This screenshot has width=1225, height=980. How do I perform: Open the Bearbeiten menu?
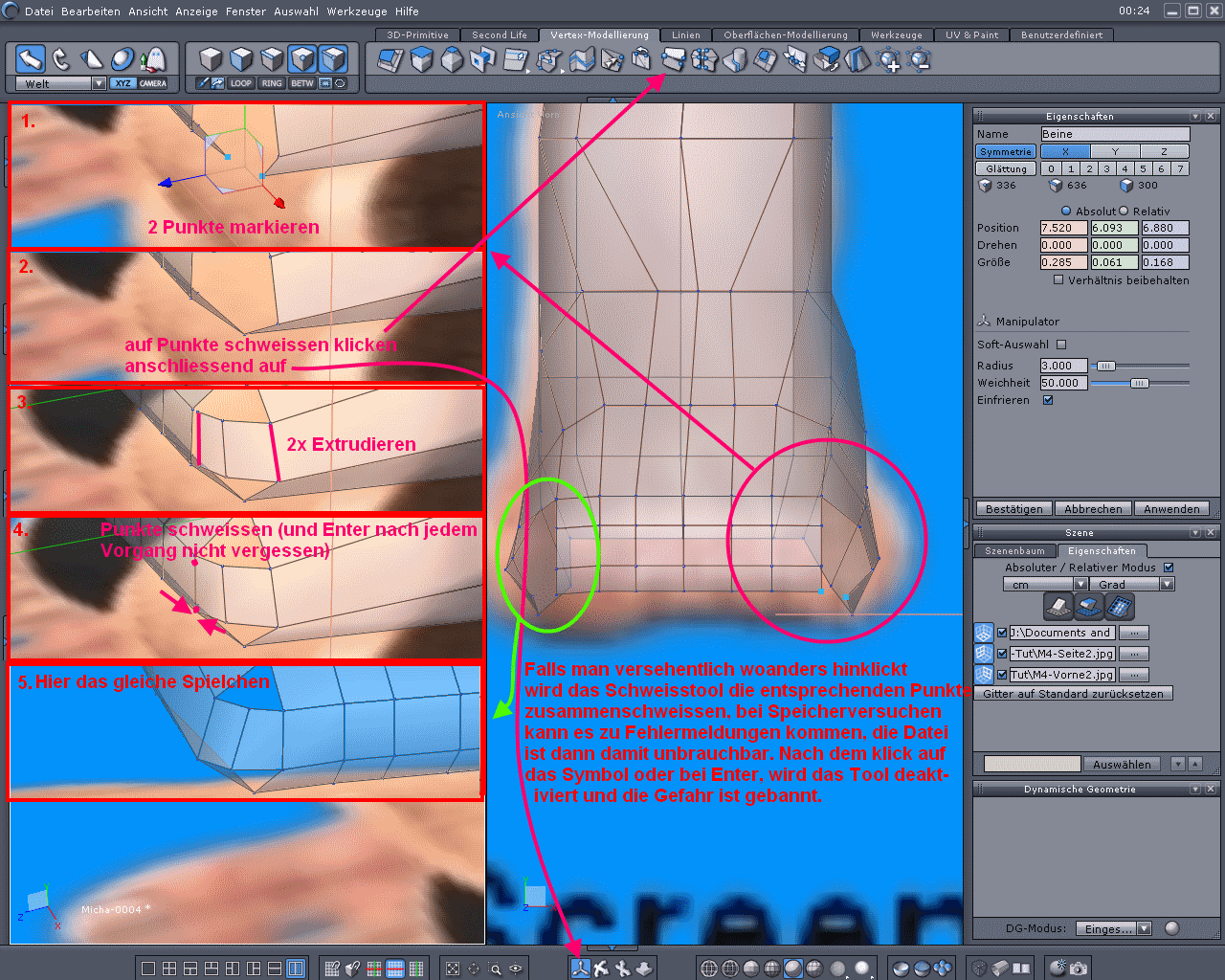coord(91,11)
